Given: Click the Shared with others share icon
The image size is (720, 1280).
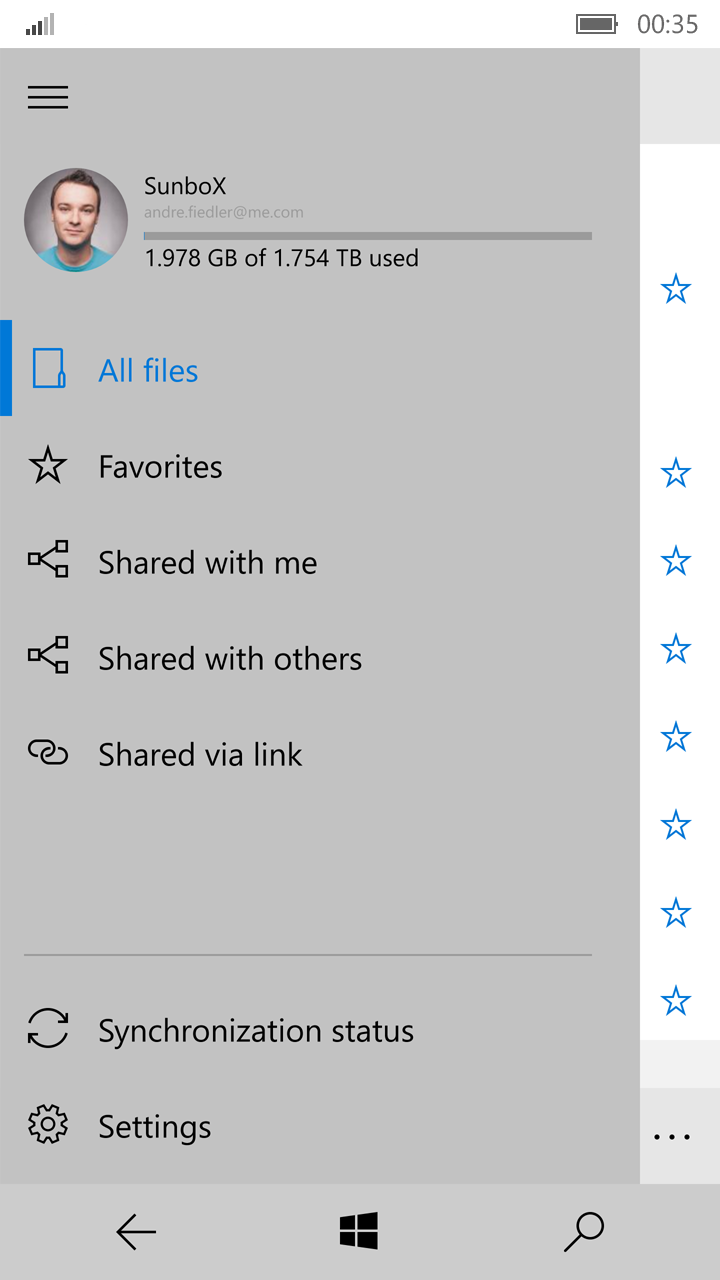Looking at the screenshot, I should click(48, 655).
